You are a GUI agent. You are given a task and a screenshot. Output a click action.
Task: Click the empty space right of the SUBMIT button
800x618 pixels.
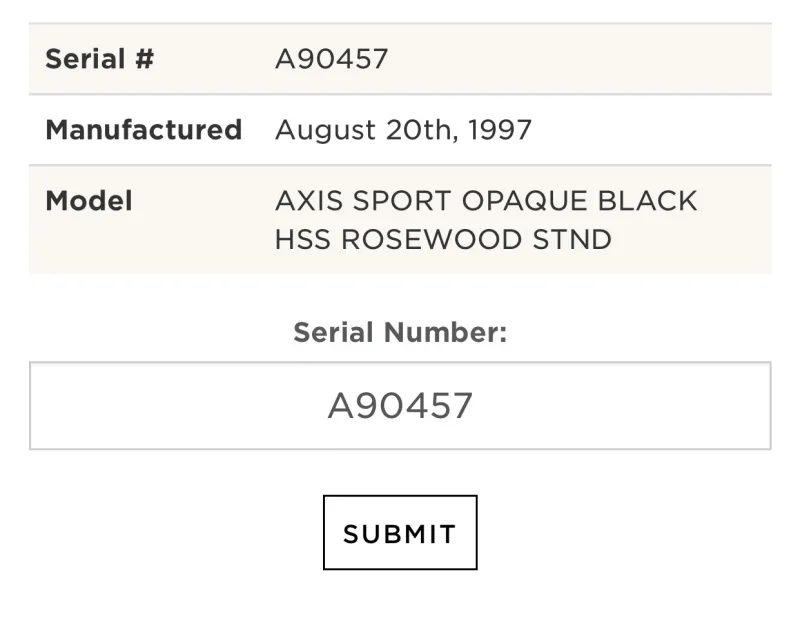[x=620, y=533]
